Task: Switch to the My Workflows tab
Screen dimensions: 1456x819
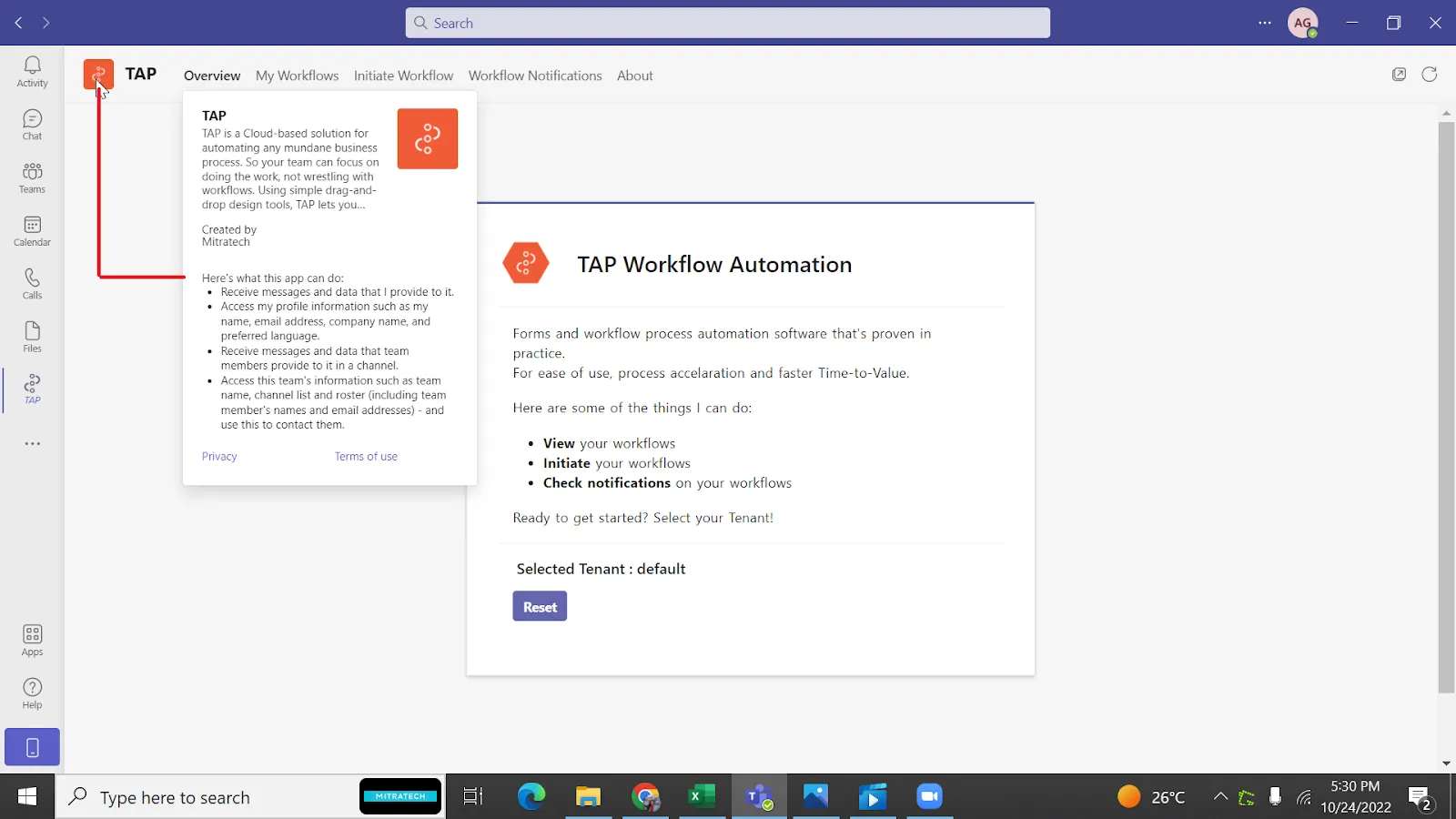Action: pos(297,76)
